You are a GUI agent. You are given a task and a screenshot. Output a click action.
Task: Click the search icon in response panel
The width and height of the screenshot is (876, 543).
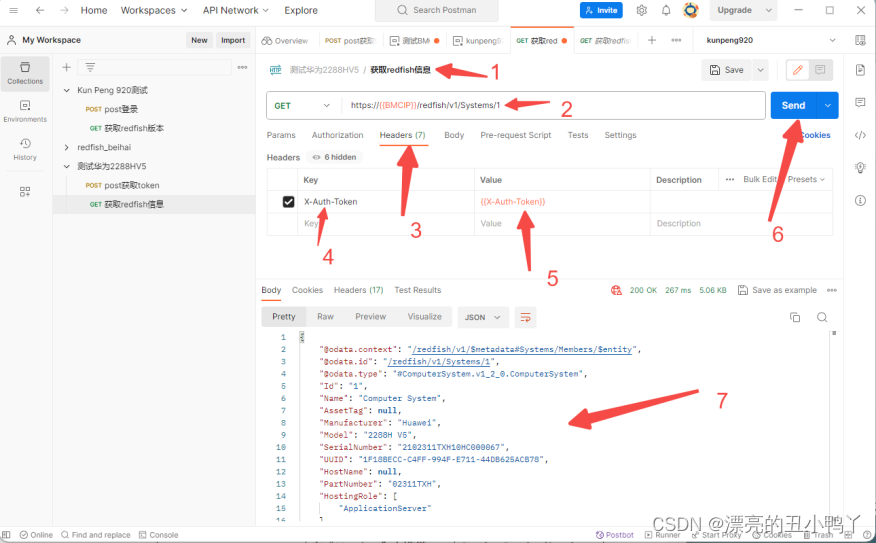(822, 317)
